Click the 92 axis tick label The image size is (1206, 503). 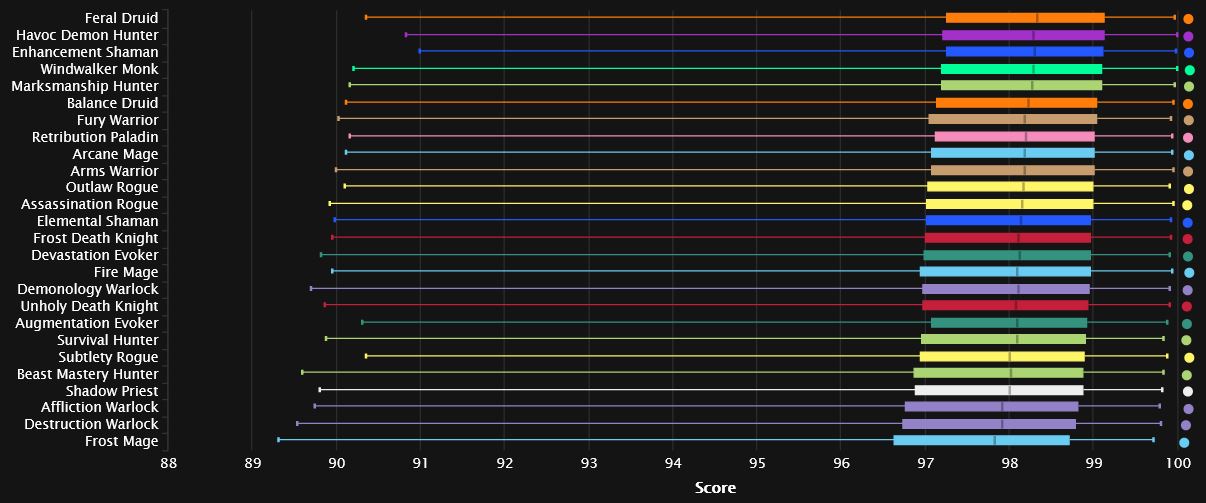tap(505, 463)
